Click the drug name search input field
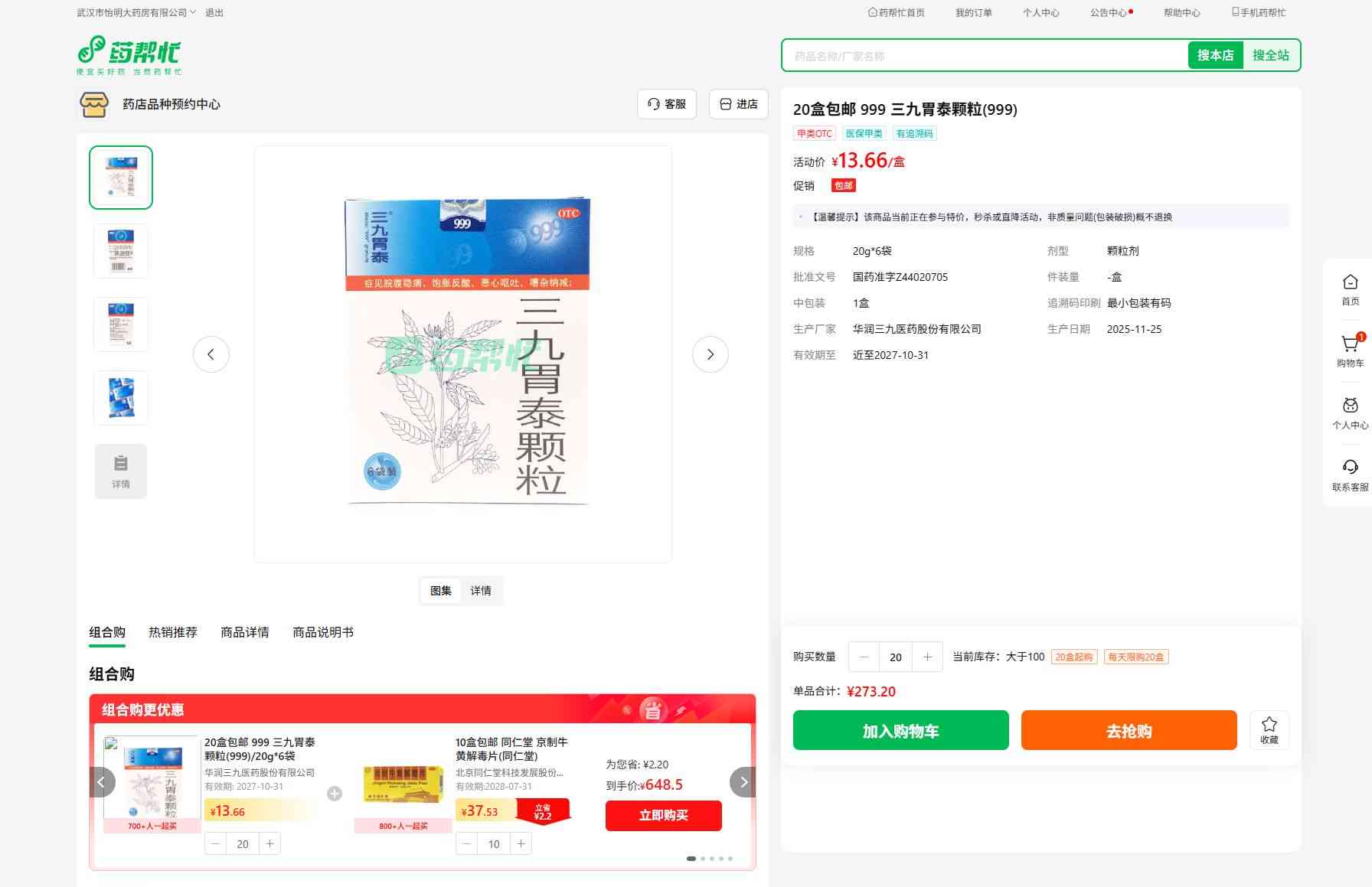Image resolution: width=1372 pixels, height=887 pixels. click(x=985, y=56)
